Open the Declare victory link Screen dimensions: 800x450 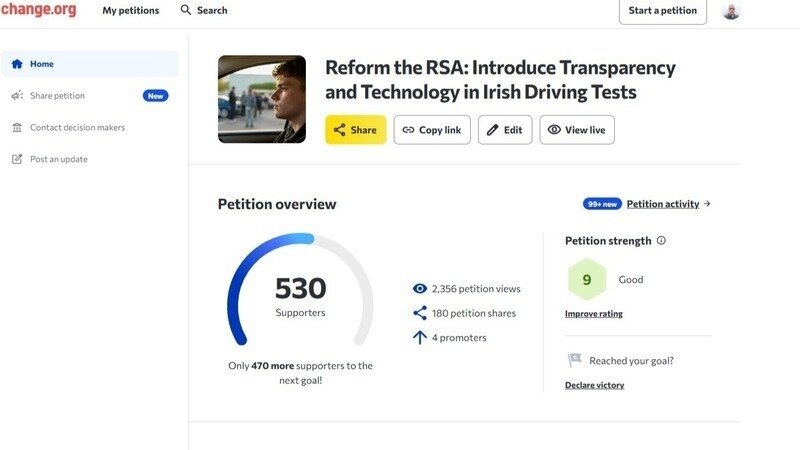594,385
